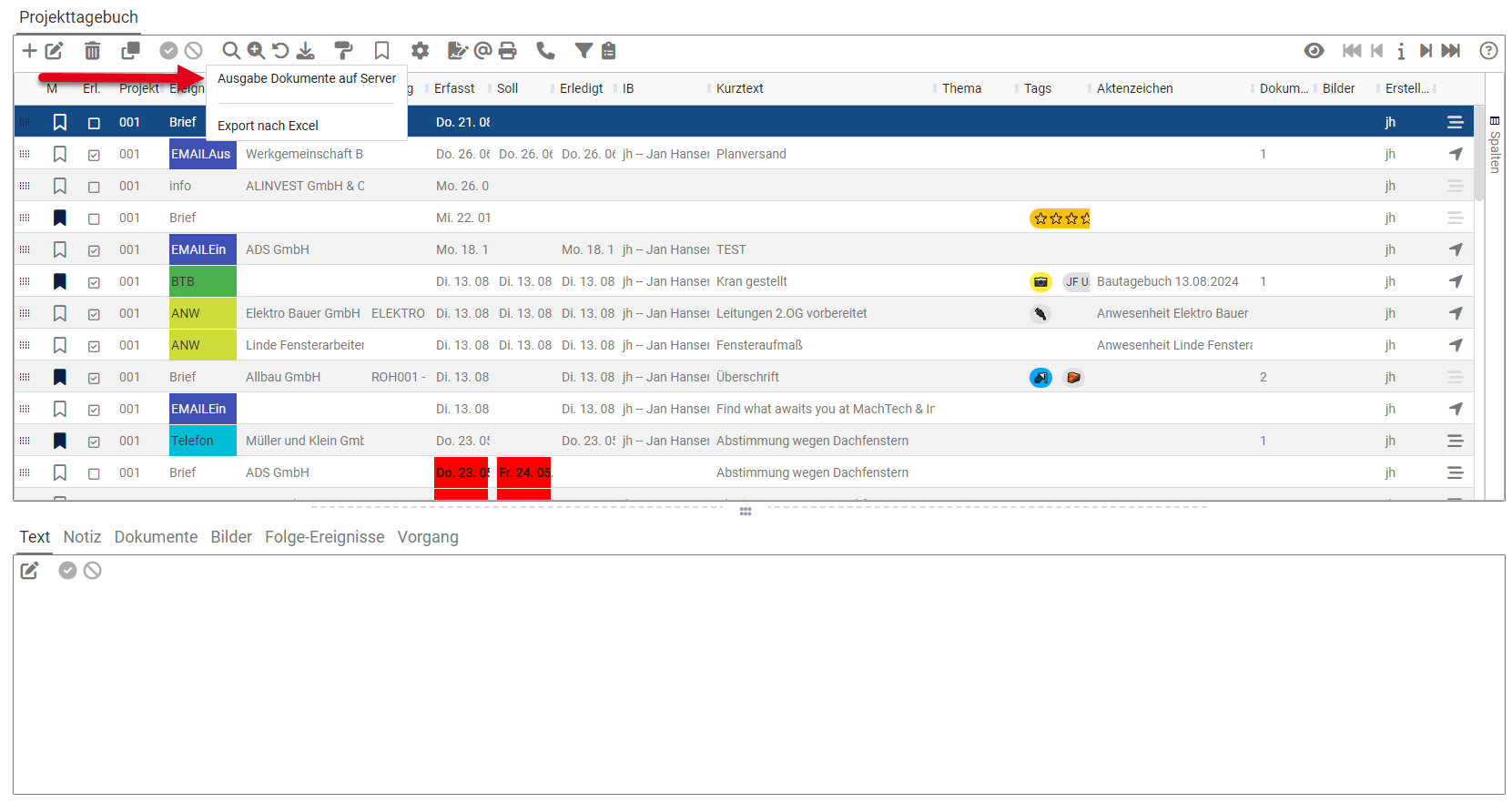Image resolution: width=1512 pixels, height=802 pixels.
Task: Open the hamburger menu on the selected blue row
Action: (1455, 122)
